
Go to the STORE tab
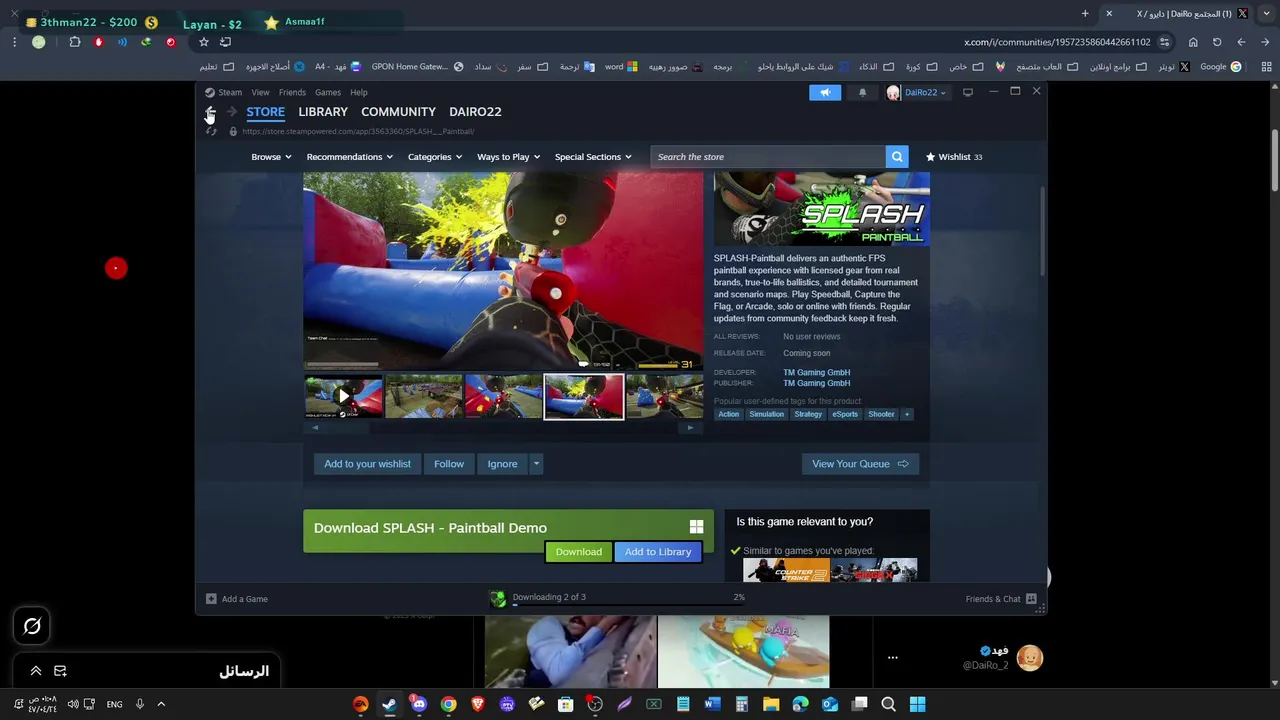[266, 112]
